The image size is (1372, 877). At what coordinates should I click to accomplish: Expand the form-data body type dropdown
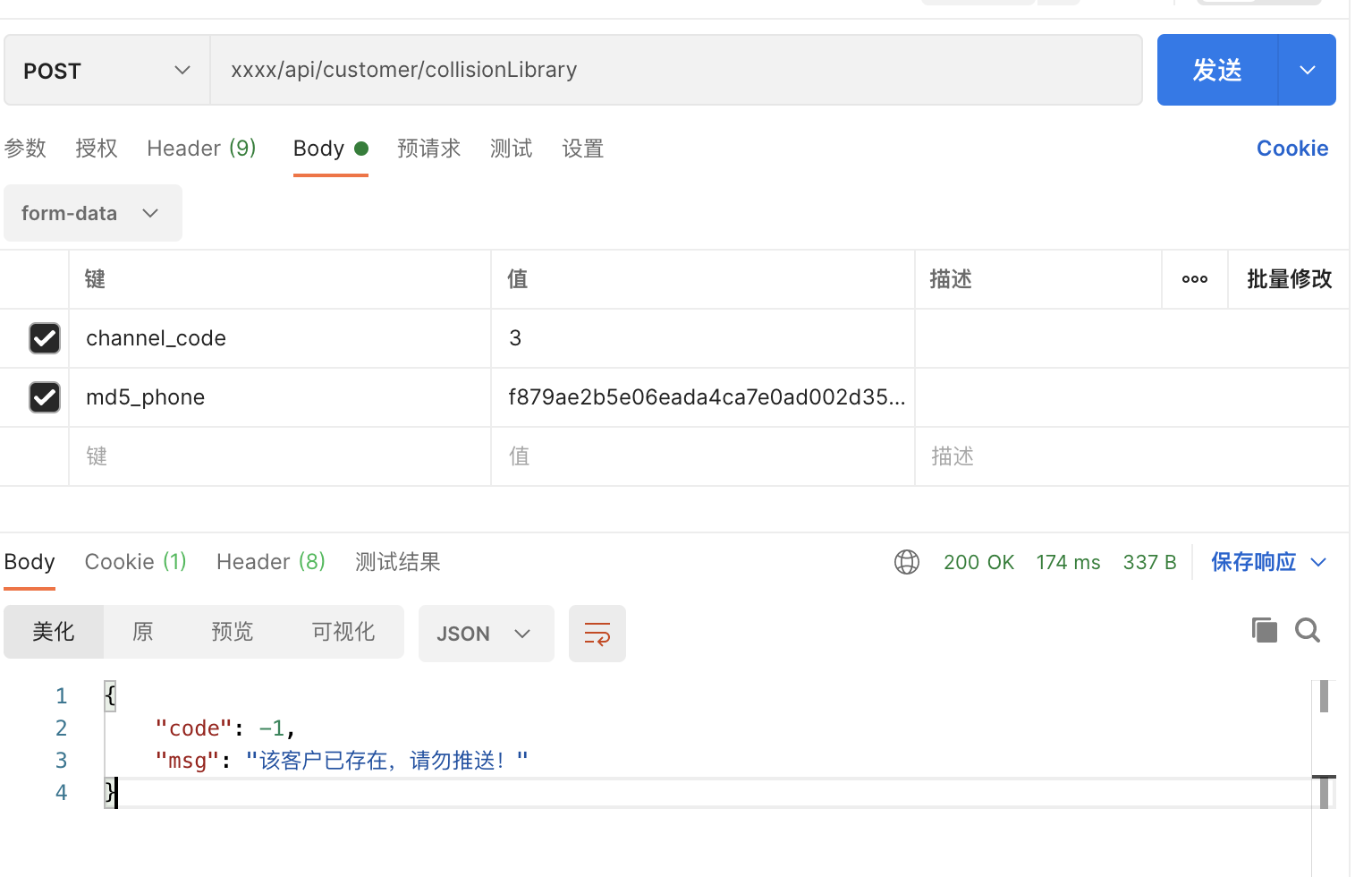click(x=92, y=213)
